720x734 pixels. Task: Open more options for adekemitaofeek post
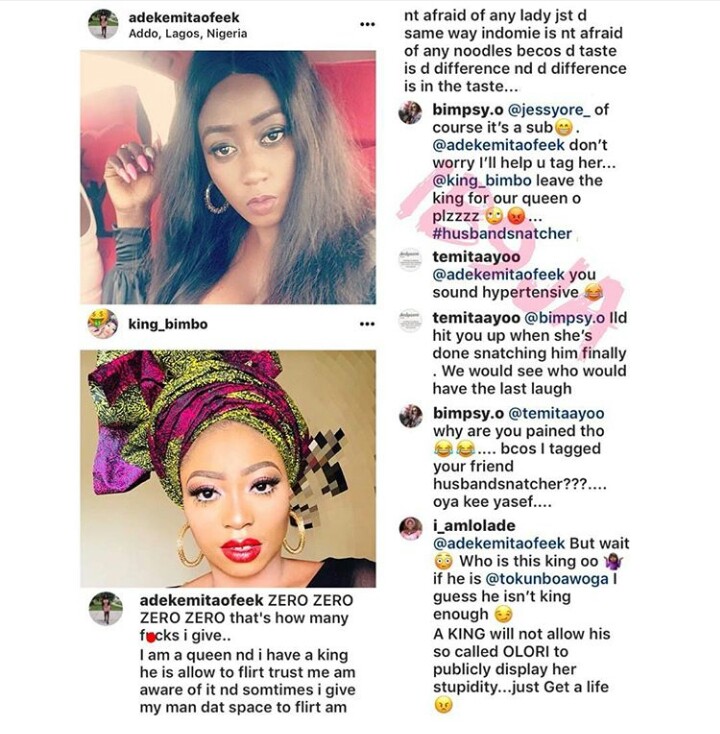point(367,24)
